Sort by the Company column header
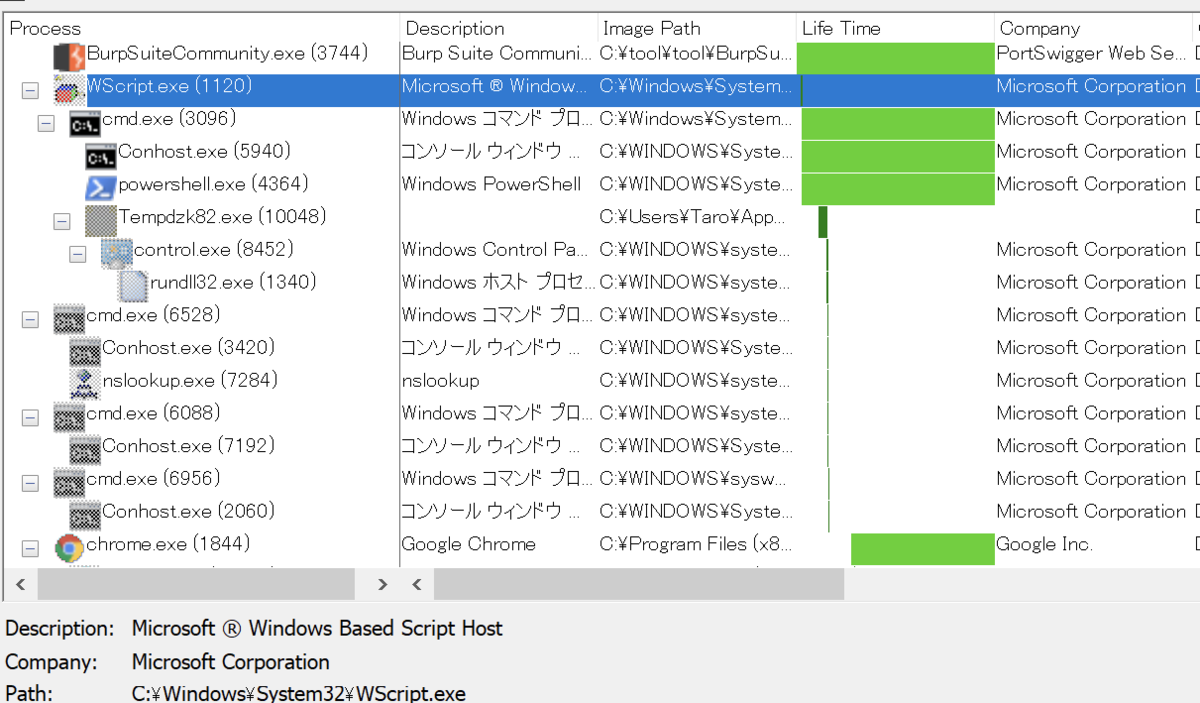 point(1093,28)
